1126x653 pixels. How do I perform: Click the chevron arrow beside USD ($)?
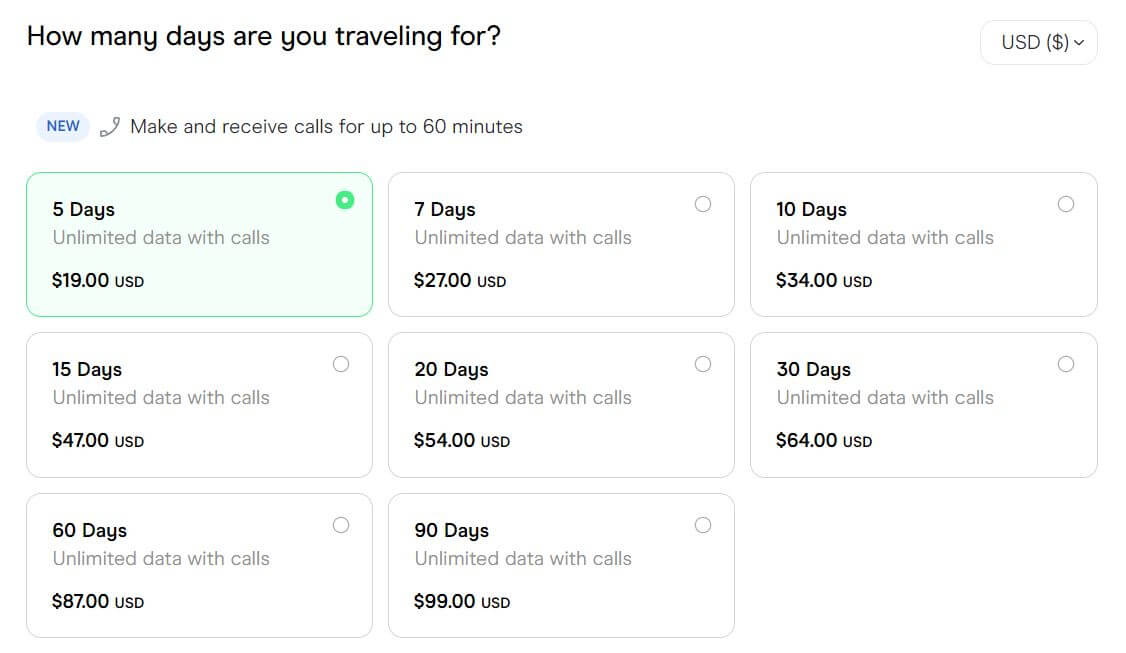[1079, 43]
